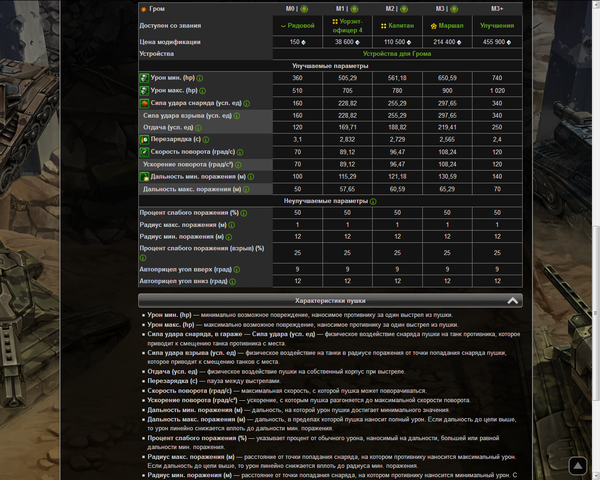The height and width of the screenshot is (480, 600).
Task: Click the Улучшаемые параметры section heading
Action: point(330,66)
